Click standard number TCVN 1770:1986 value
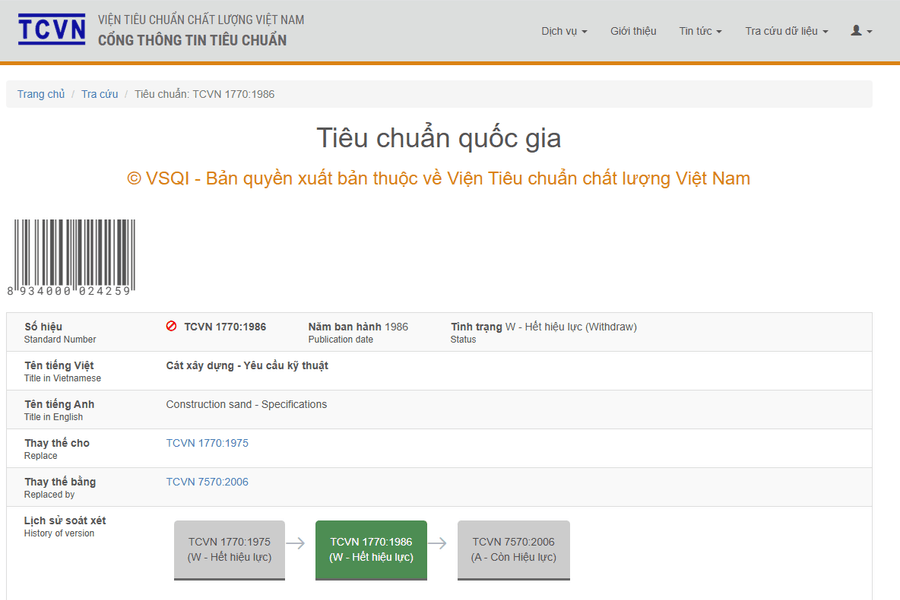The height and width of the screenshot is (600, 900). coord(225,327)
